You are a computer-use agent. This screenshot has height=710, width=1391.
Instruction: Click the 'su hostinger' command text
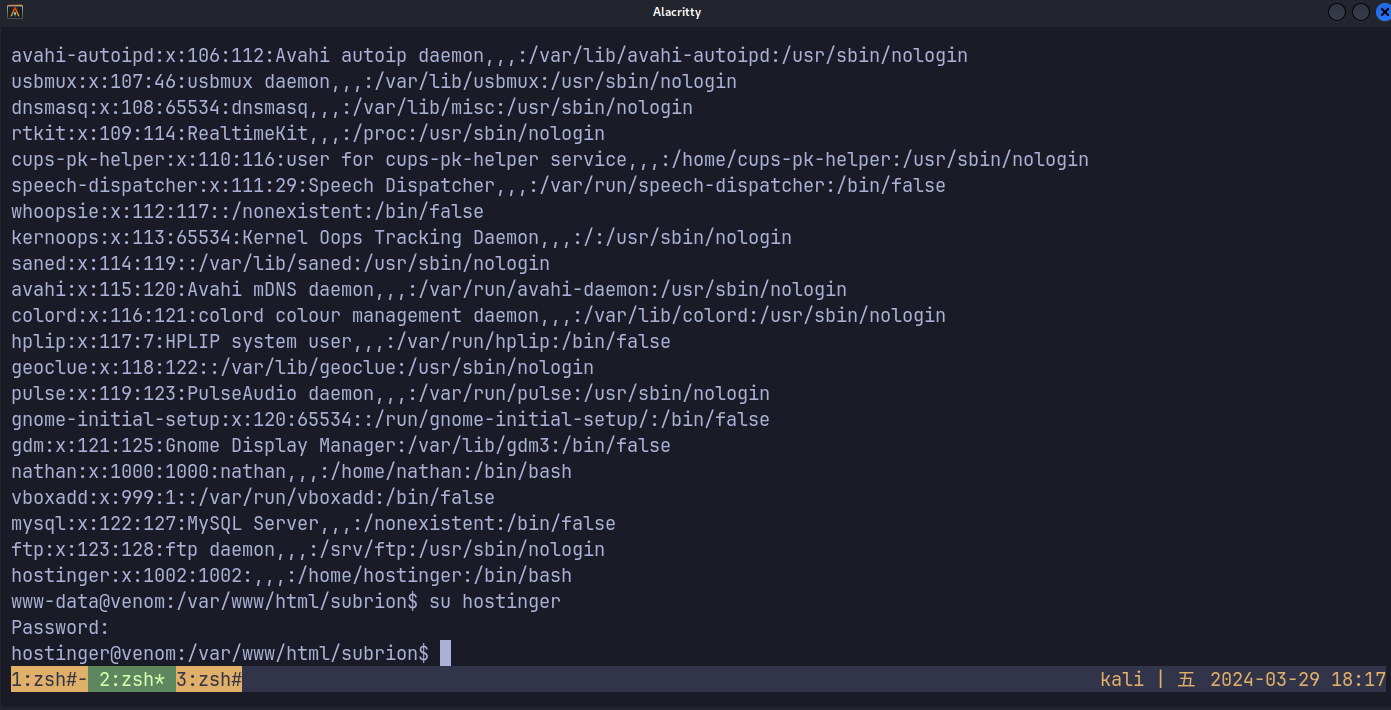pos(494,601)
